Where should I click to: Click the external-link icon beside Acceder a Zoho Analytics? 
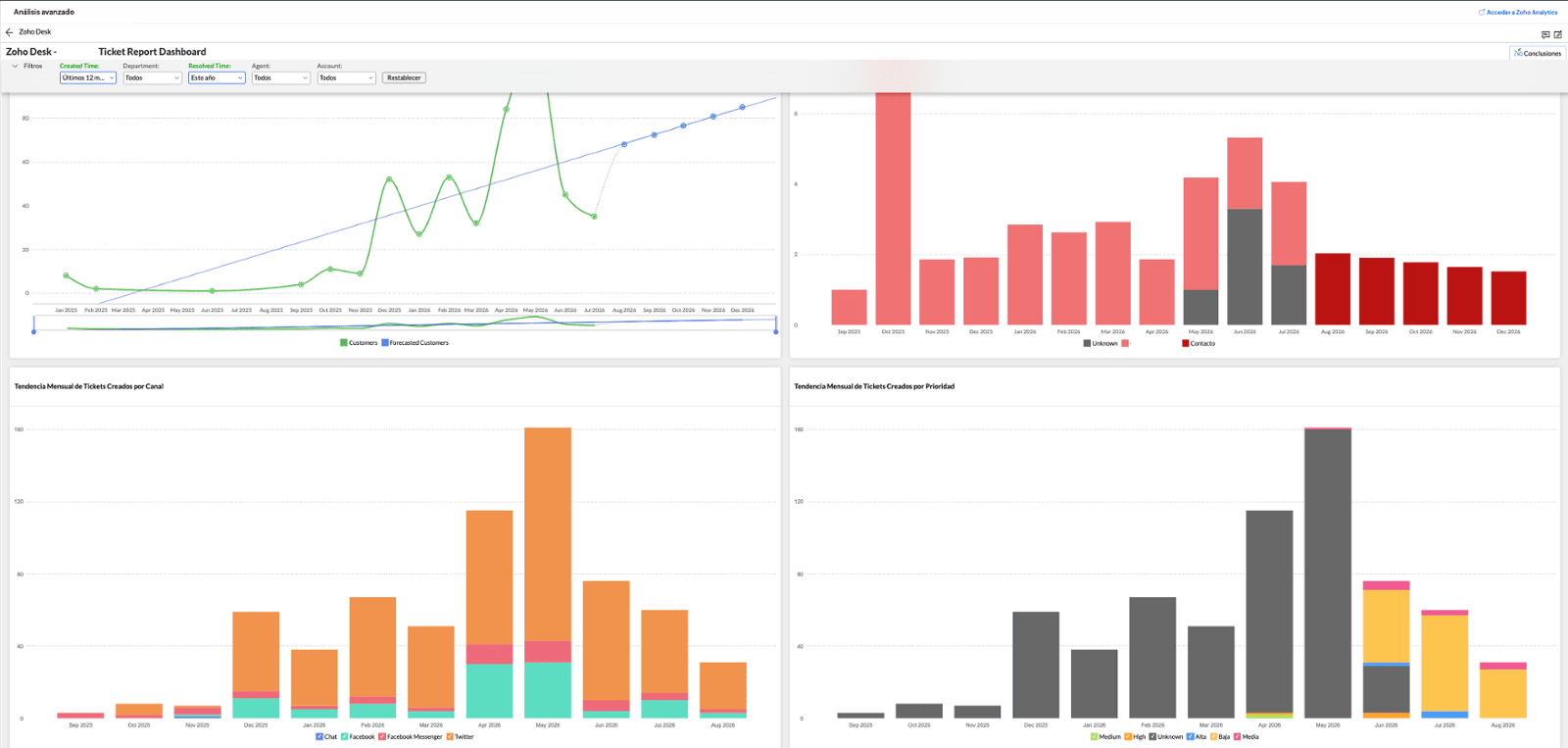coord(1482,13)
